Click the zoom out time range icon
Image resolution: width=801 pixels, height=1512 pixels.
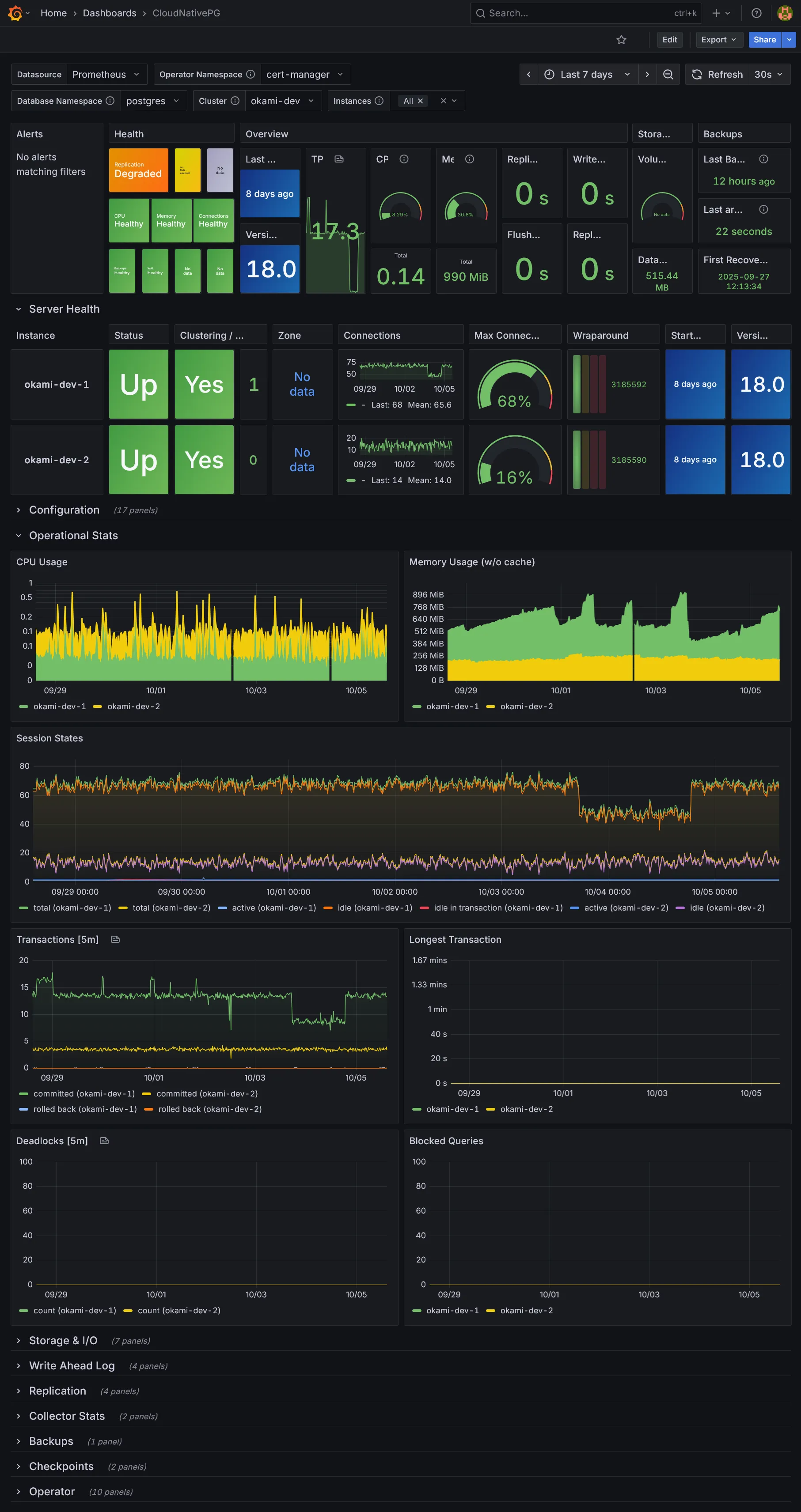(x=668, y=74)
